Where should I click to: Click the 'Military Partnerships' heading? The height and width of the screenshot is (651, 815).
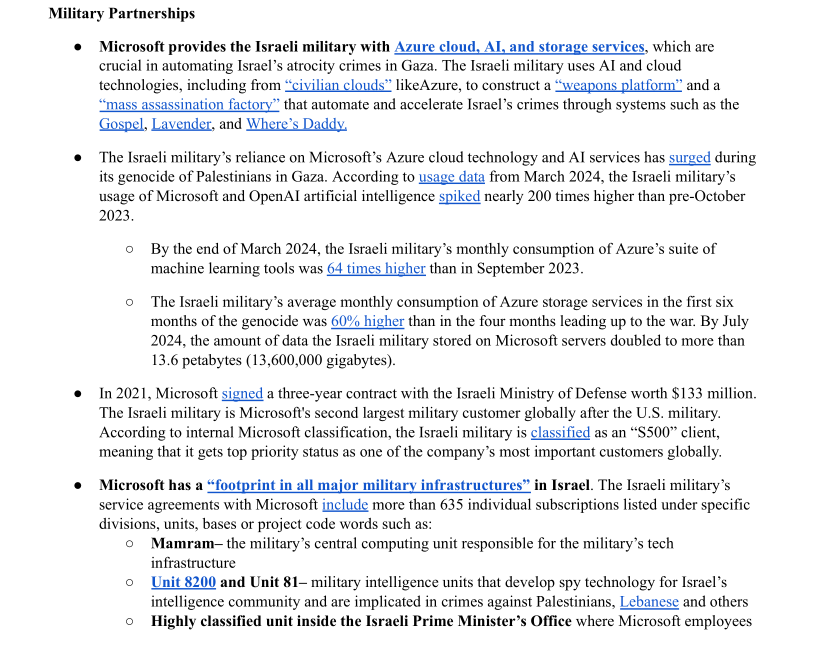(122, 14)
